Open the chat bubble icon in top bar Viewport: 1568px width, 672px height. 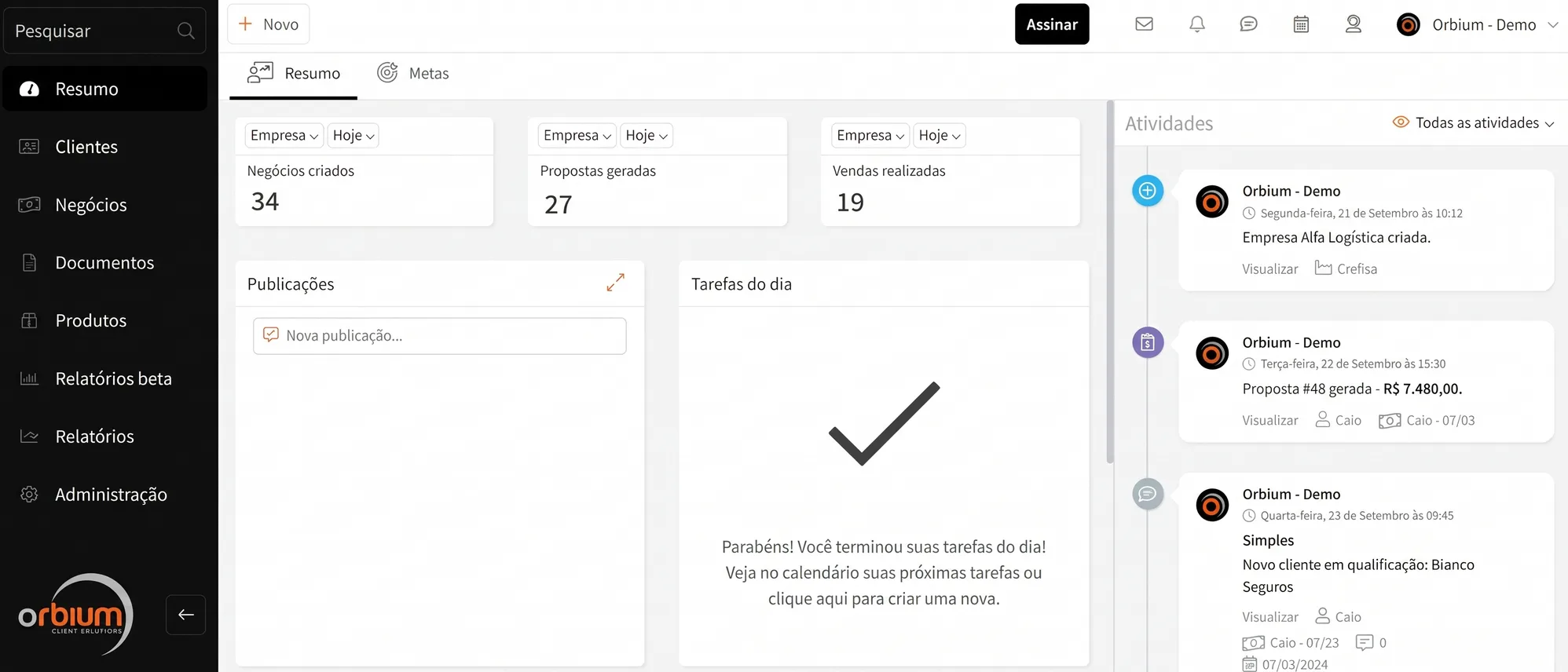pos(1248,24)
